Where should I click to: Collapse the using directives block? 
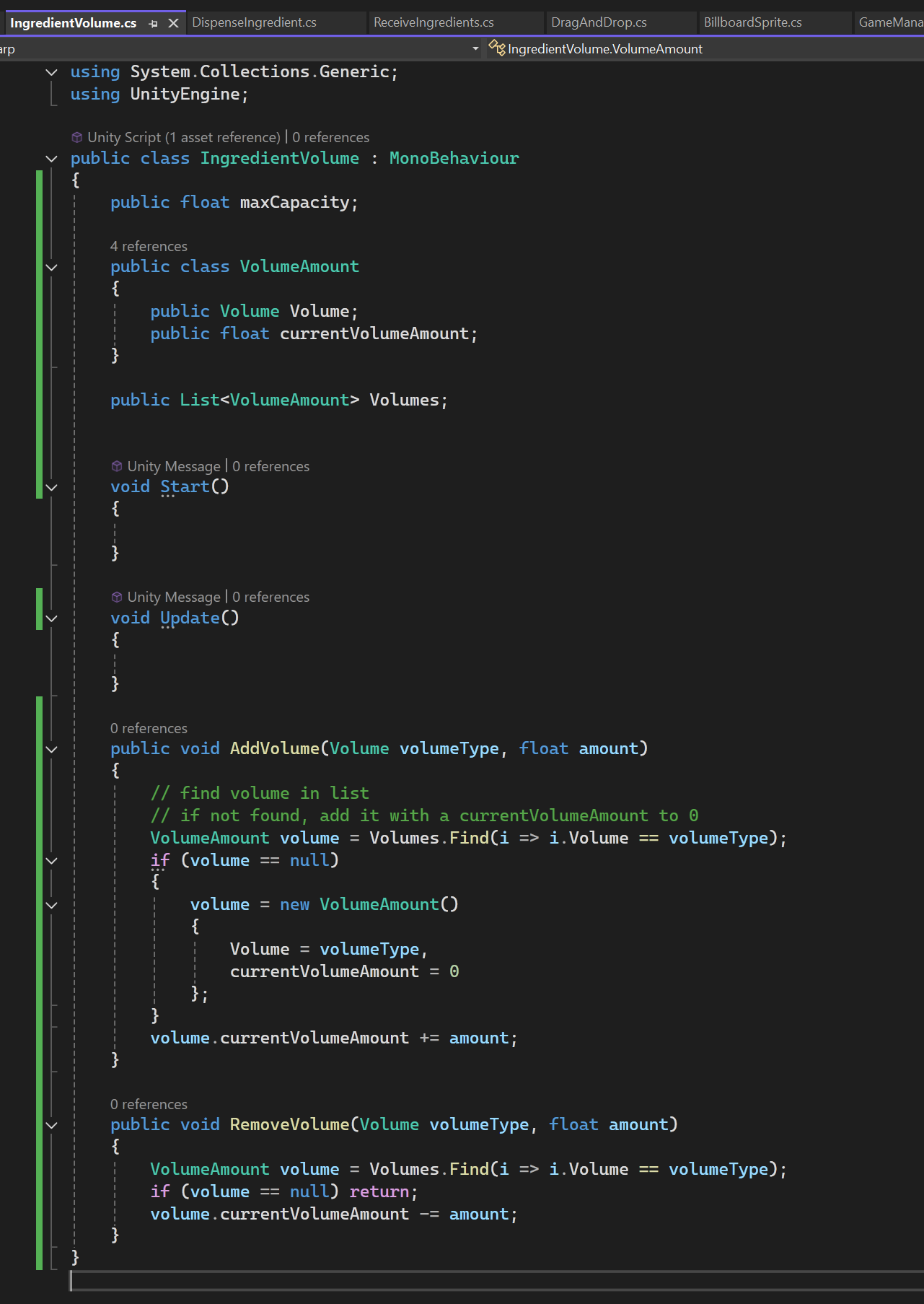(51, 72)
